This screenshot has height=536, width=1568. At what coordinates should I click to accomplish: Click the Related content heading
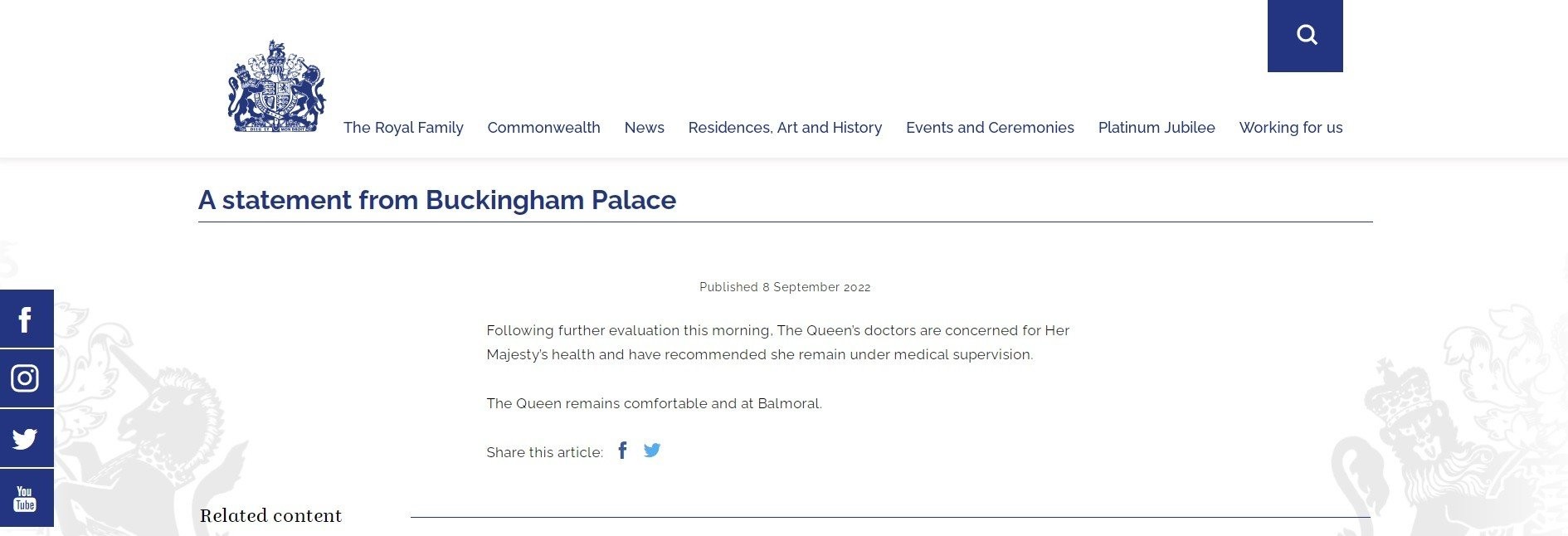point(270,516)
